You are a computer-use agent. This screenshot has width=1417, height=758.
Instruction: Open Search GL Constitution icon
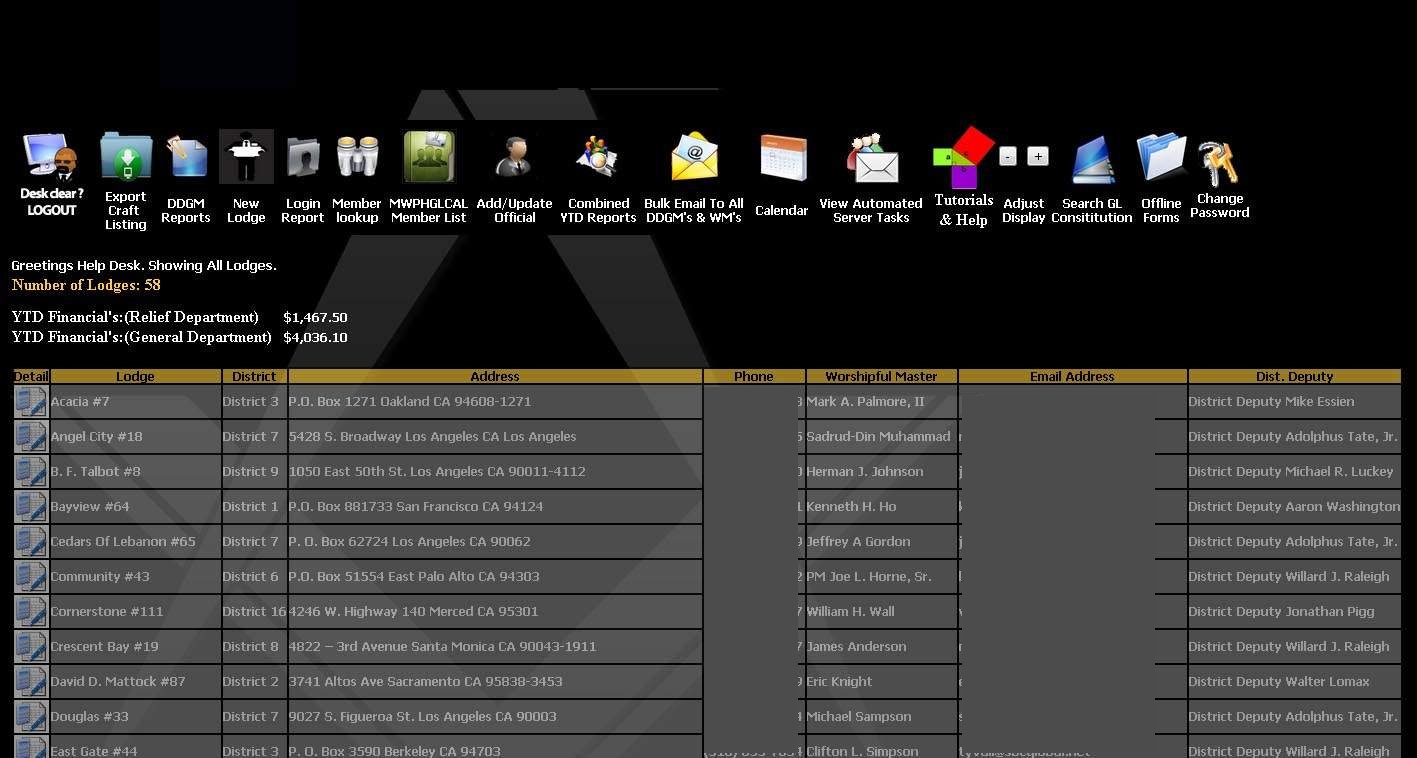1092,160
